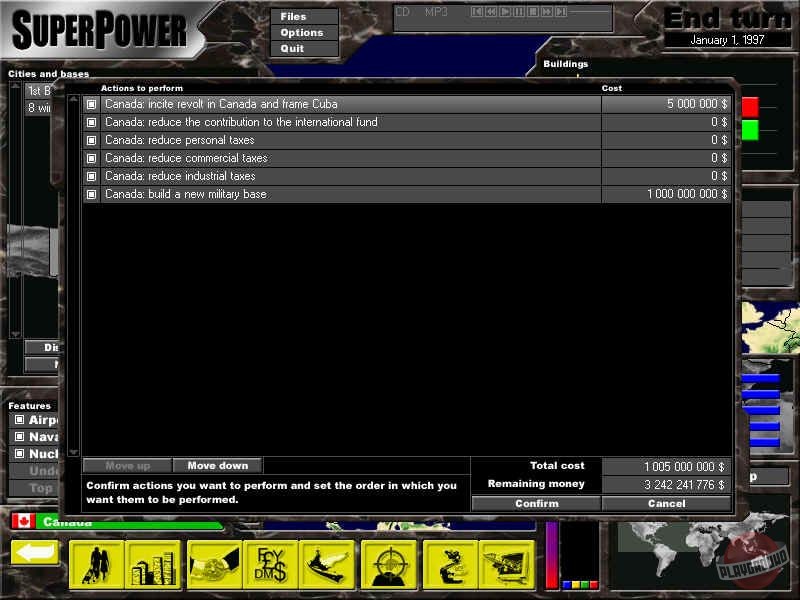The width and height of the screenshot is (800, 600).
Task: Open the Options menu
Action: 301,33
